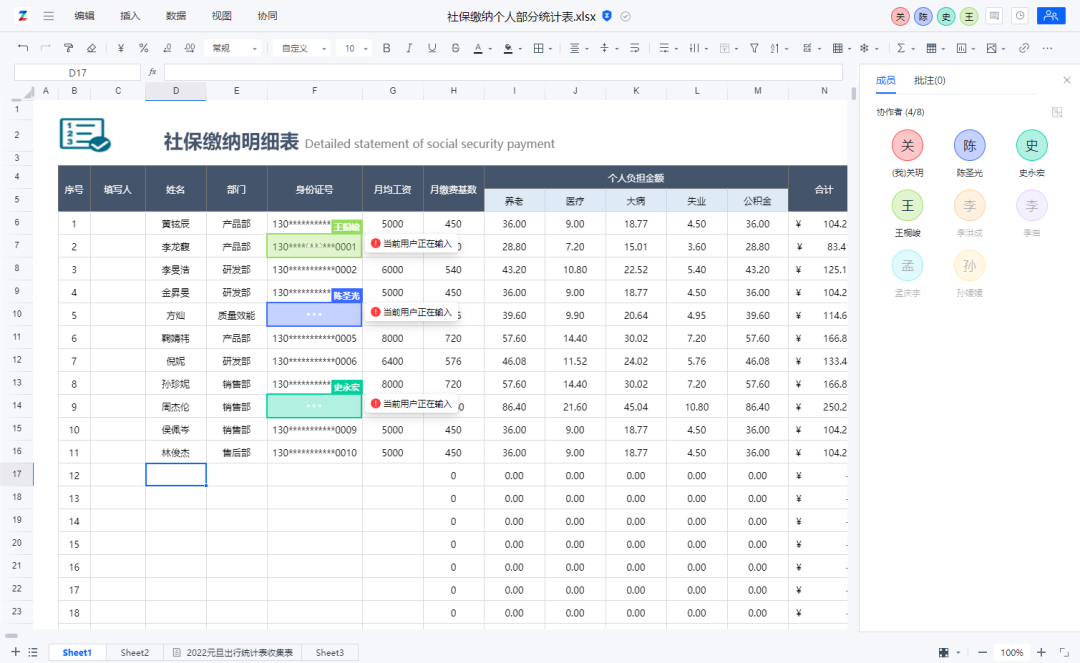1080x663 pixels.
Task: Click the expand icon beside 协作者 (4/8)
Action: point(1057,112)
